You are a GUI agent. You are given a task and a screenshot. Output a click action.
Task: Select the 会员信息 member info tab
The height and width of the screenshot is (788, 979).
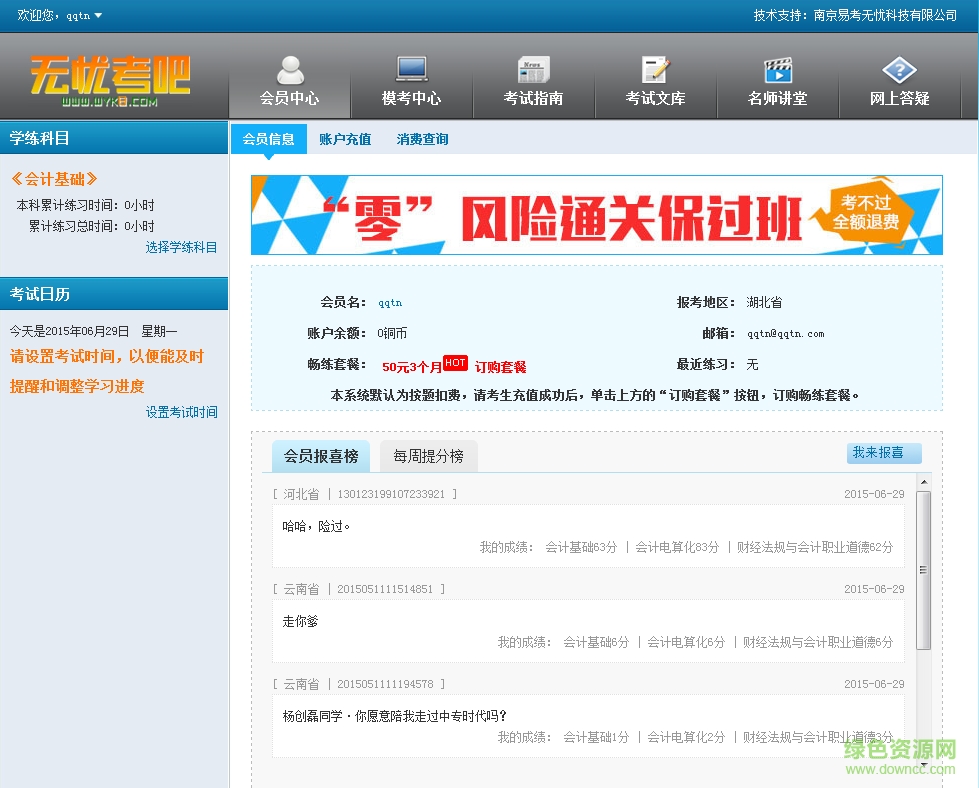click(x=267, y=139)
